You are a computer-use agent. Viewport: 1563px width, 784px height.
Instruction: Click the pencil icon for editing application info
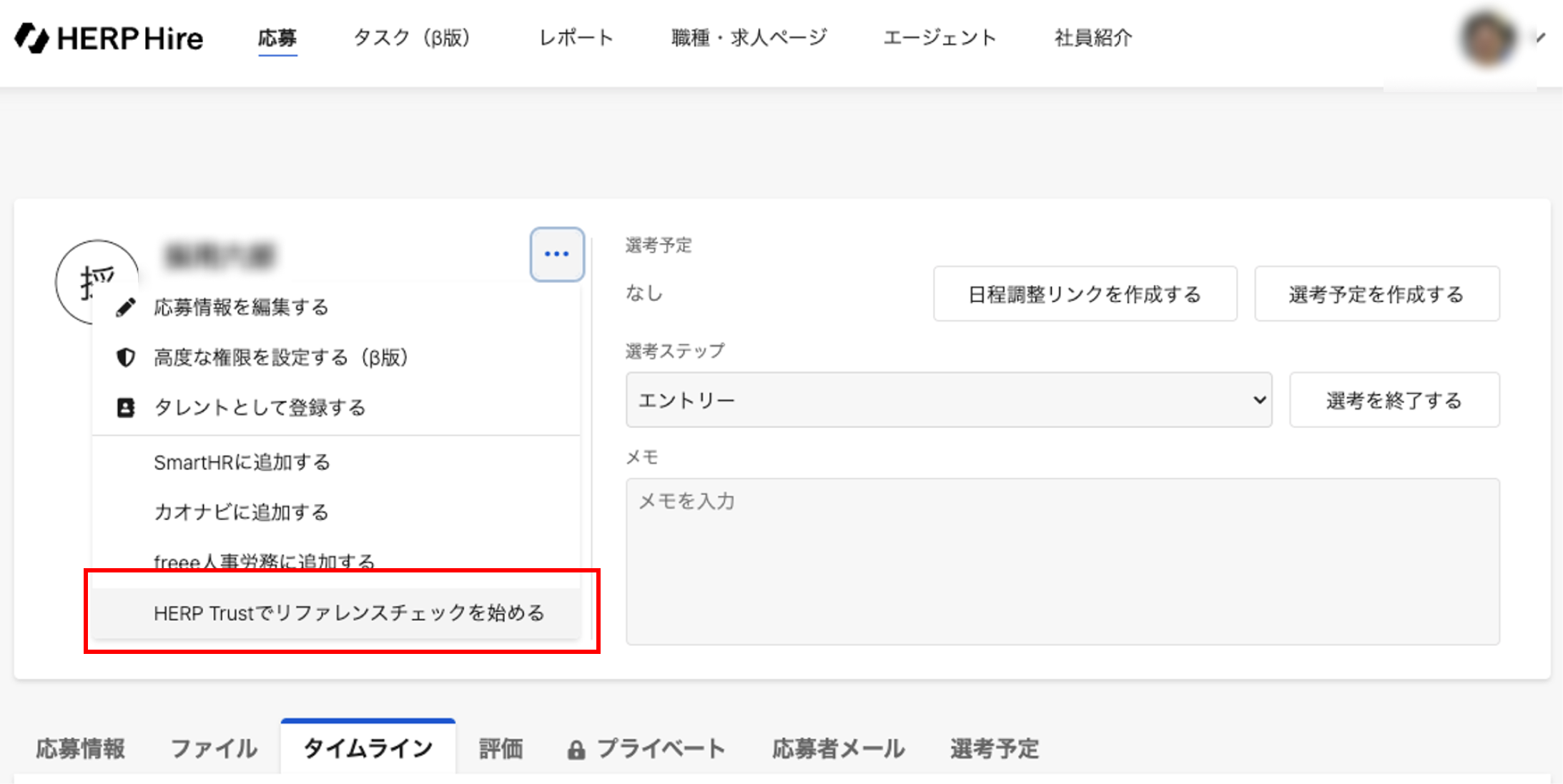point(126,307)
